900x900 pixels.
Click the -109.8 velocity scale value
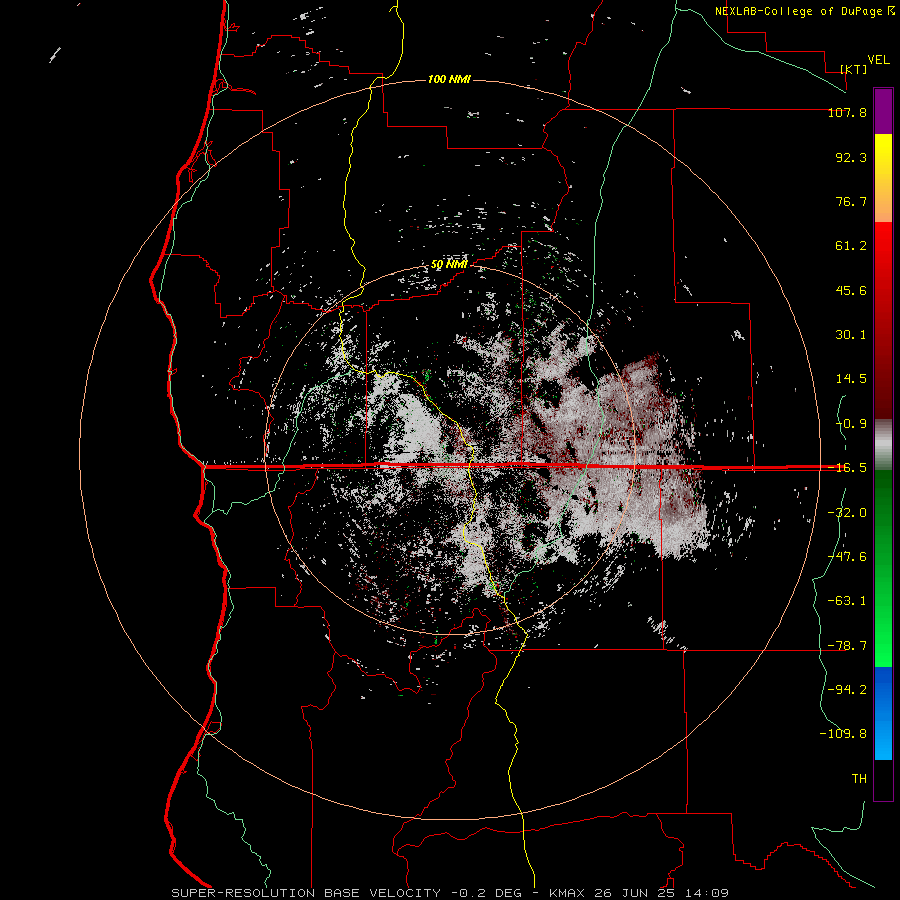tap(843, 734)
